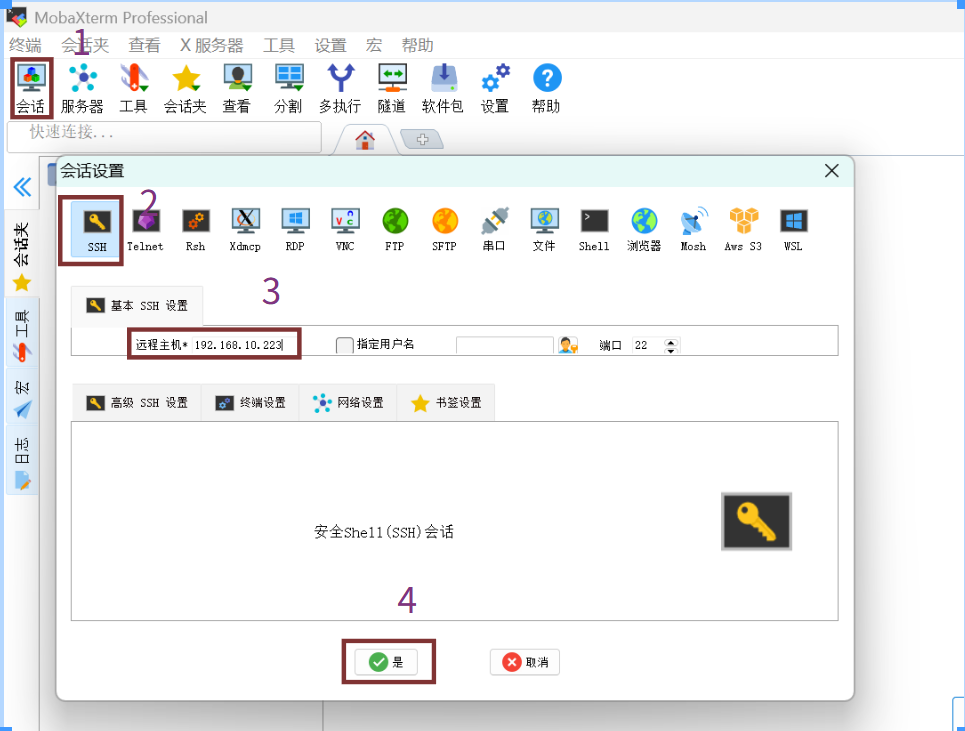965x731 pixels.
Task: Choose the Shell session type
Action: click(x=594, y=229)
